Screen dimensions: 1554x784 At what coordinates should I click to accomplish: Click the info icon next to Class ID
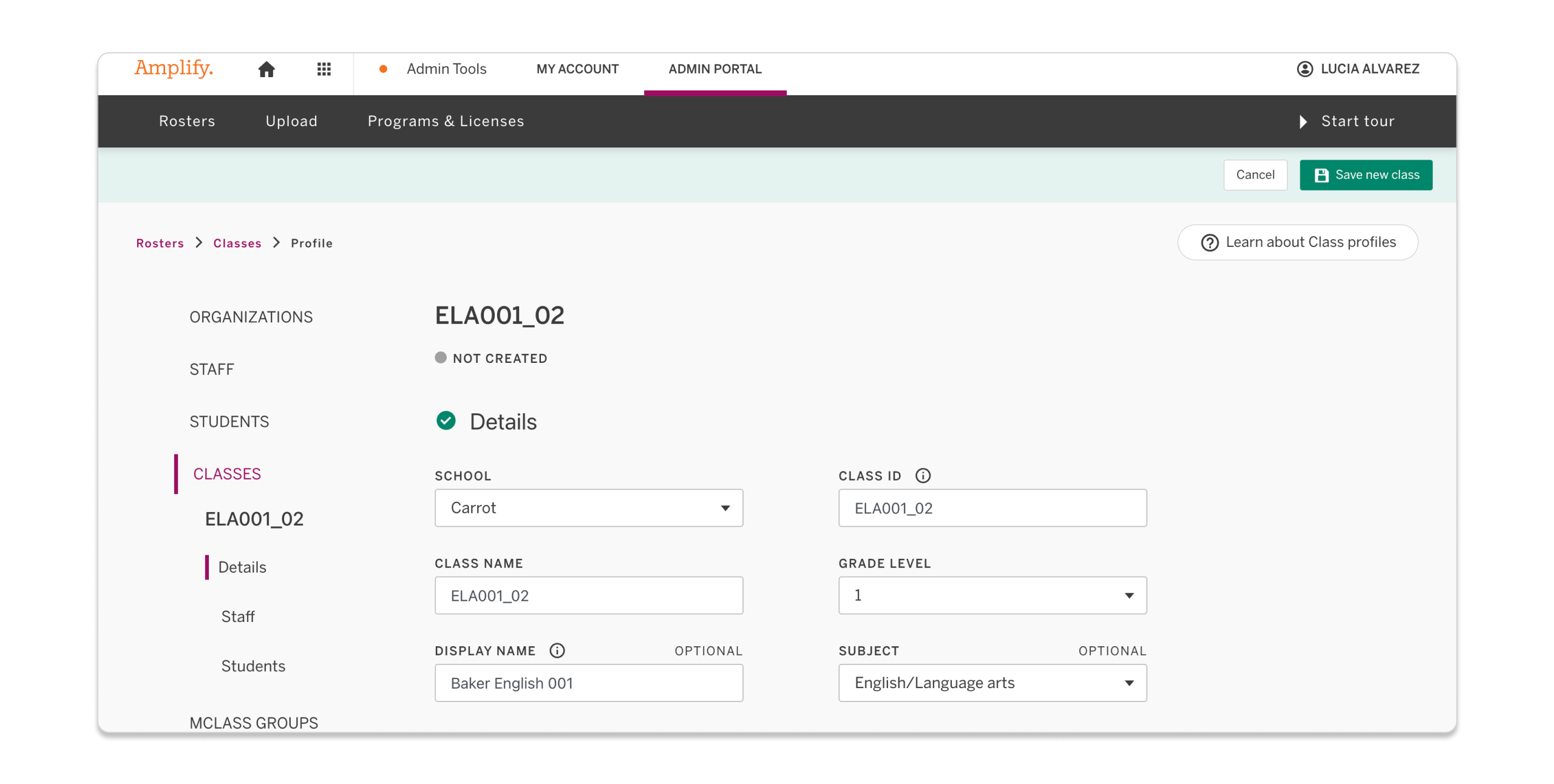(x=923, y=476)
